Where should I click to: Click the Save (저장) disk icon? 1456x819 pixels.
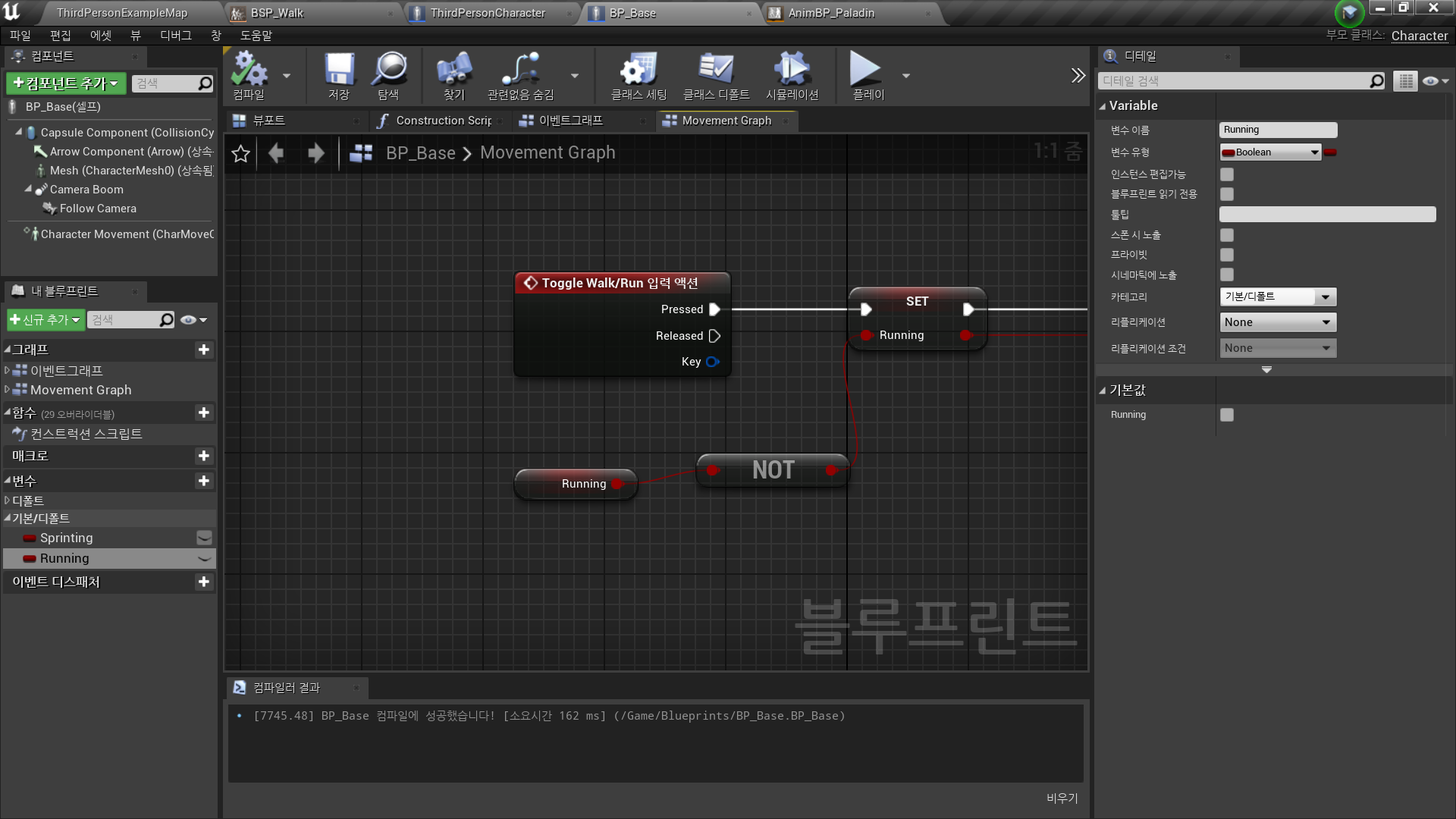click(338, 70)
